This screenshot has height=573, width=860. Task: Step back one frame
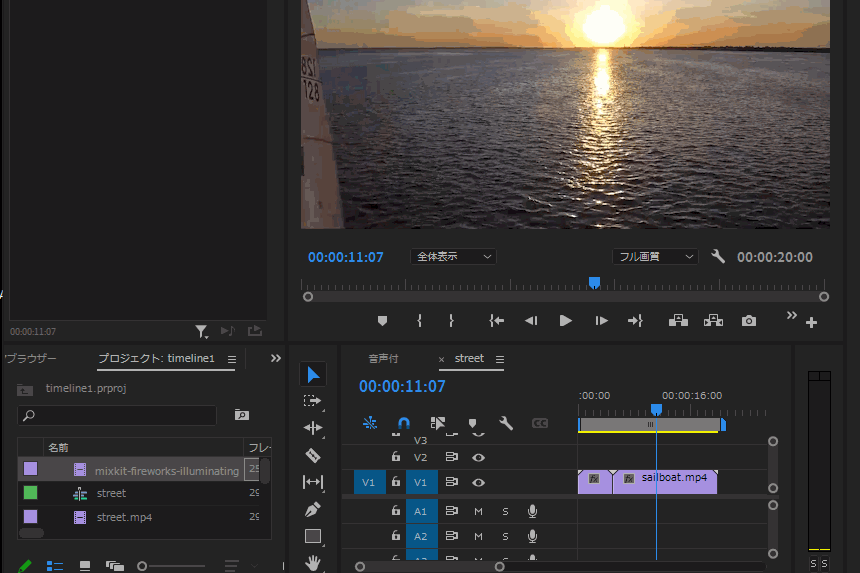coord(531,321)
